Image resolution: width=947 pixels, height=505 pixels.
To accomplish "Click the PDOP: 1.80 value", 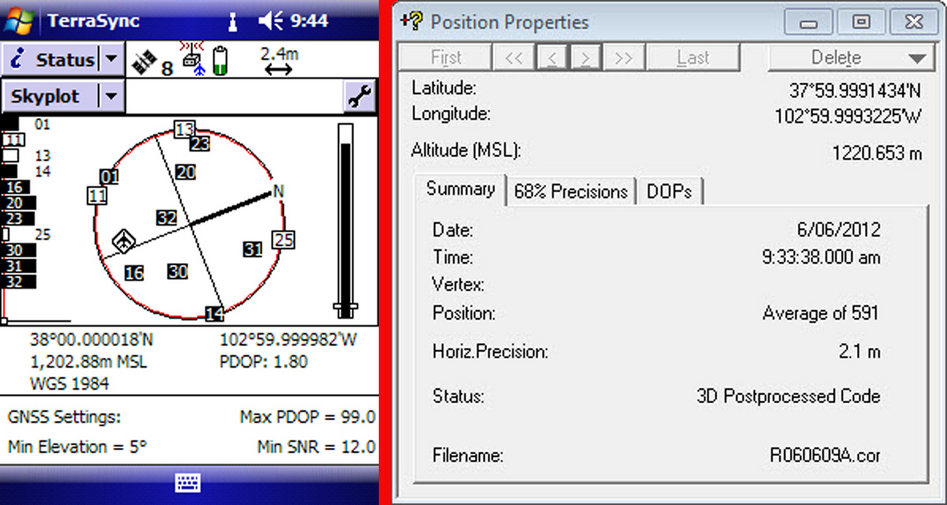I will tap(264, 362).
